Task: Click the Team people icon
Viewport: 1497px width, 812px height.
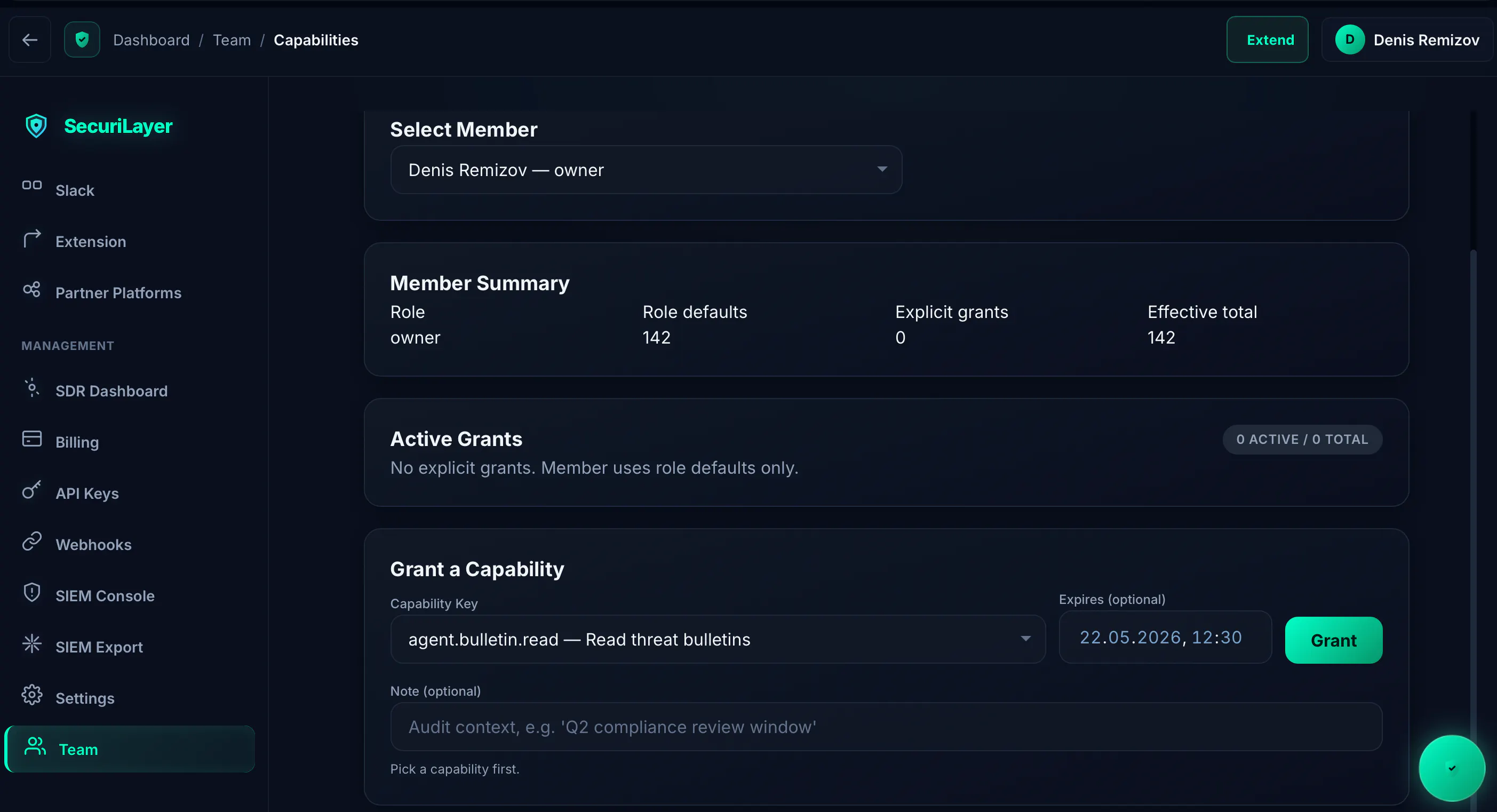Action: [35, 745]
